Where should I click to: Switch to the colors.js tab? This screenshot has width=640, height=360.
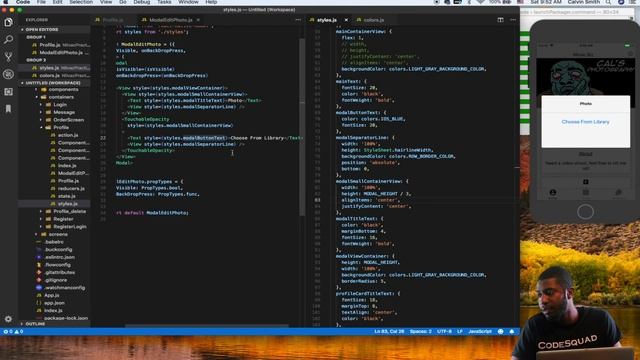click(373, 20)
